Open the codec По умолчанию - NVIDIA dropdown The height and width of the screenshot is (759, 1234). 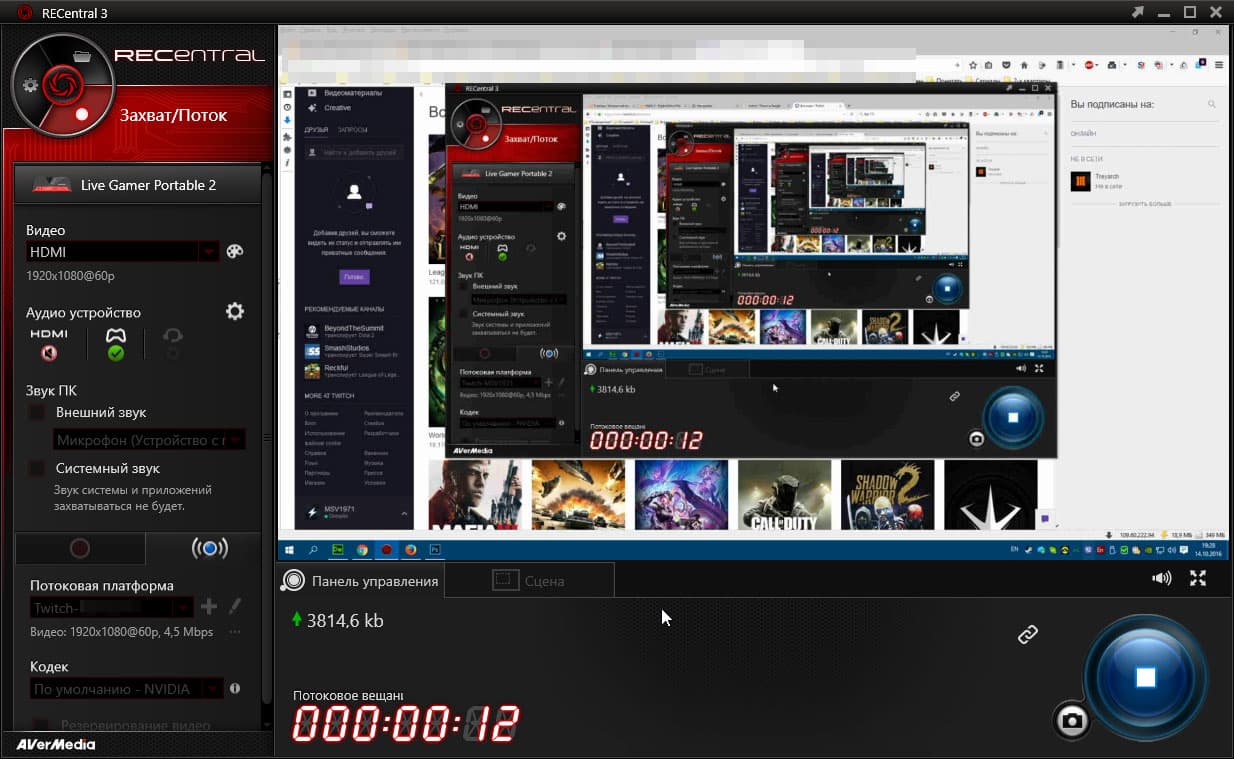pyautogui.click(x=126, y=689)
